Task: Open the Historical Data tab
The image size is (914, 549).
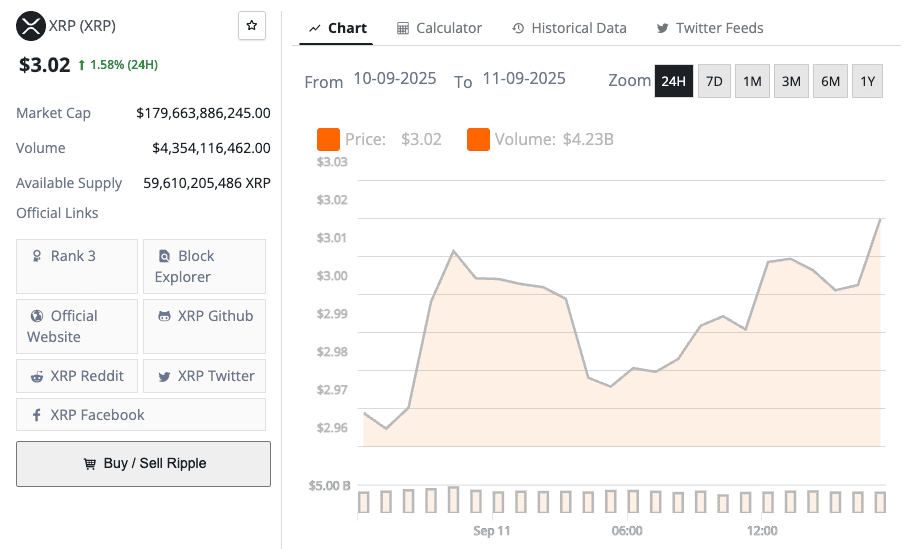Action: click(x=570, y=28)
